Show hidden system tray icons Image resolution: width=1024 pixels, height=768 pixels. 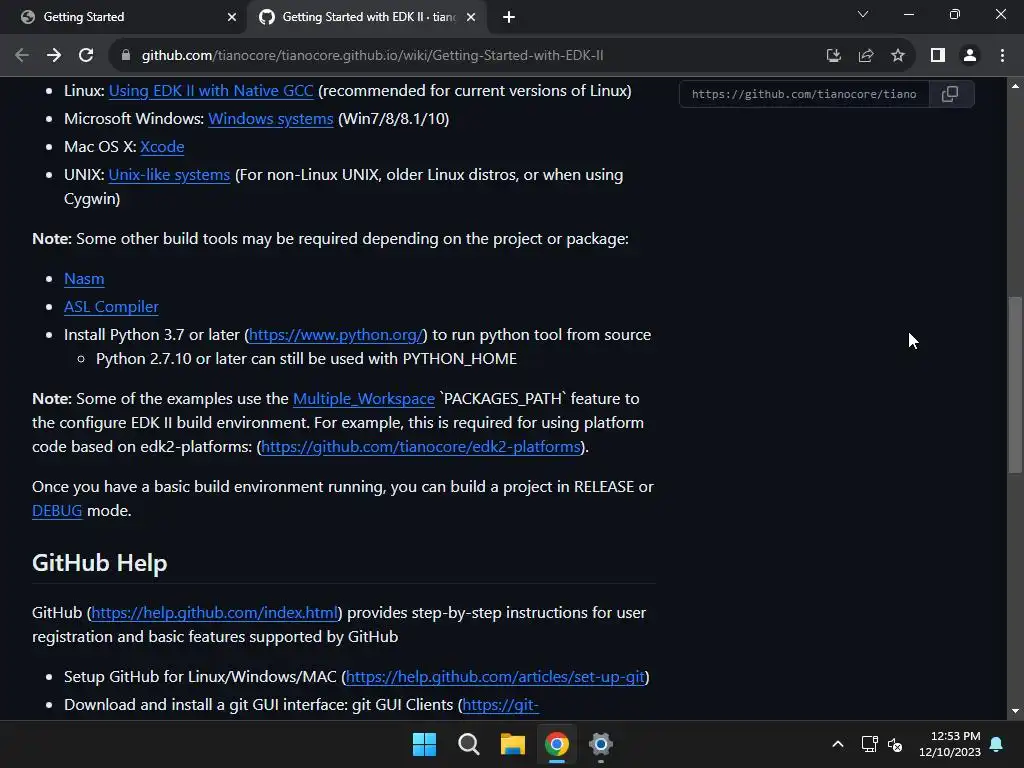[x=838, y=744]
